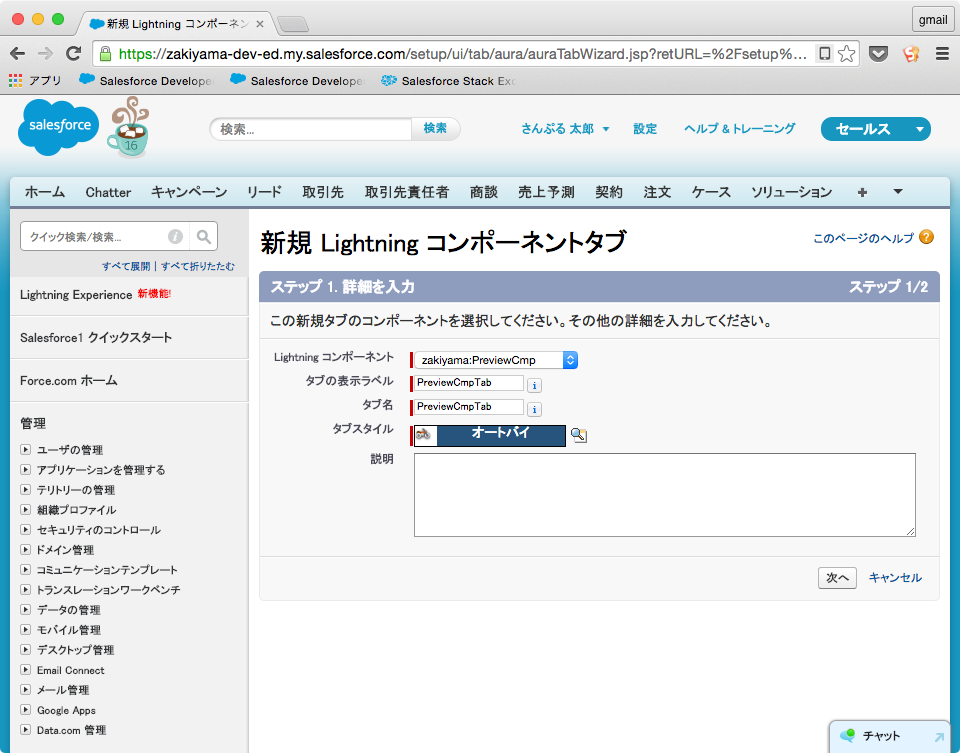Click the キャンセル link

tap(895, 577)
